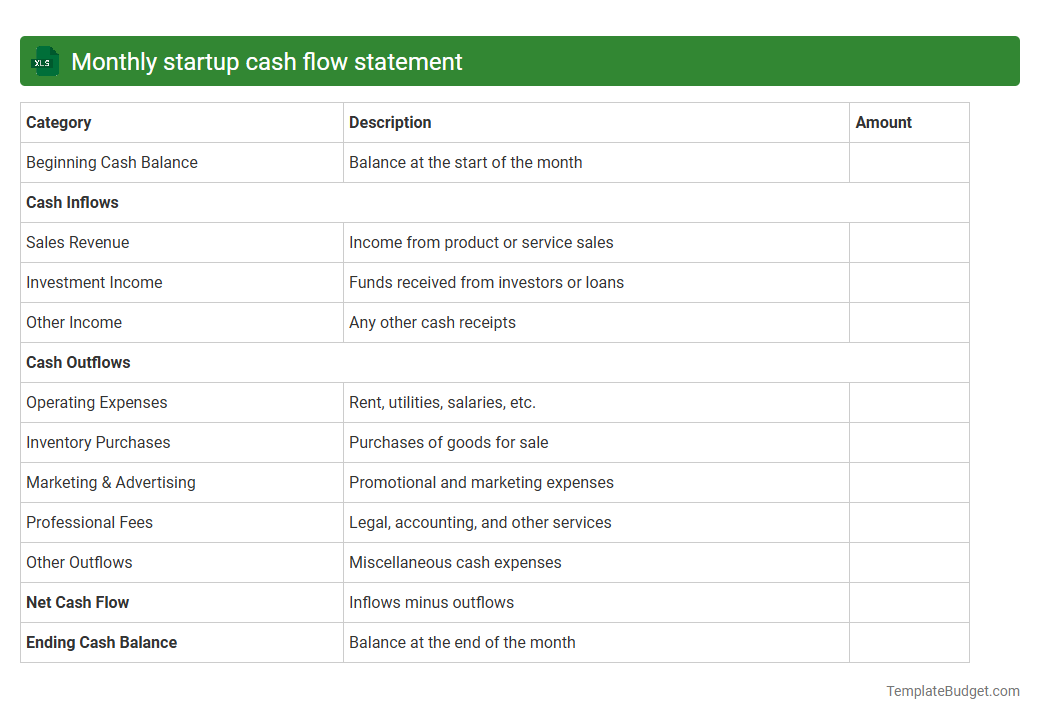Click the Net Cash Flow amount cell

pos(908,602)
